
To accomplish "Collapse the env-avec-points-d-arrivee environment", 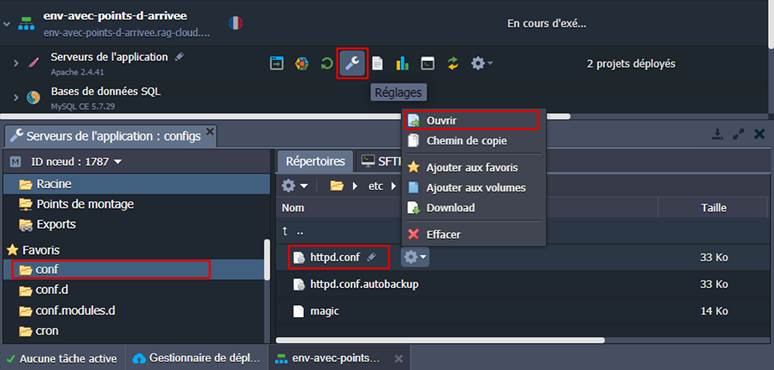I will click(x=6, y=23).
